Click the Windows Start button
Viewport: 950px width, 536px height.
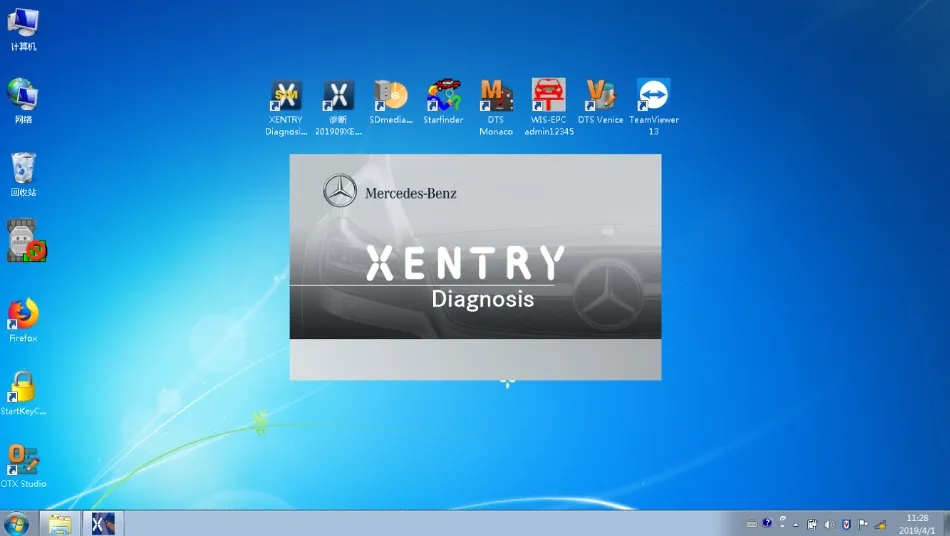point(17,523)
